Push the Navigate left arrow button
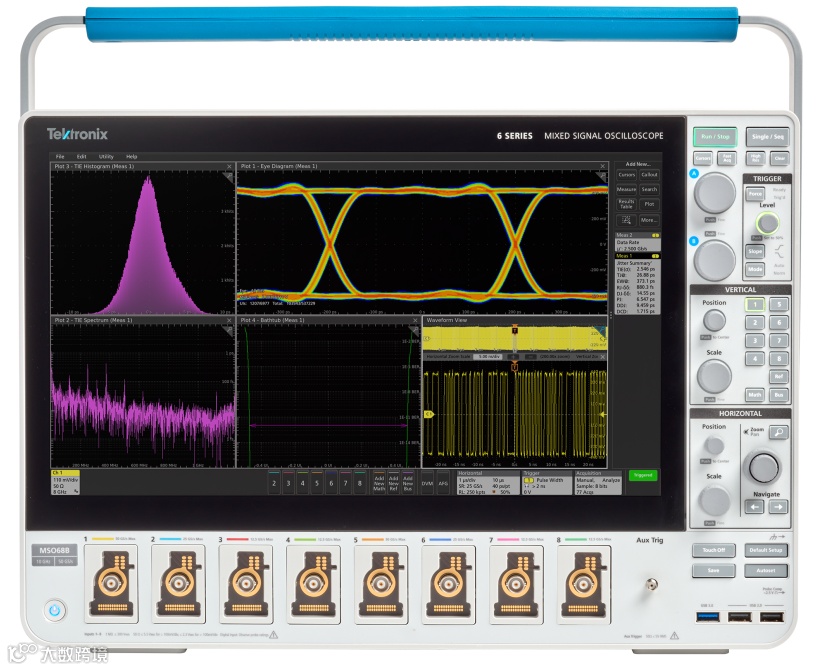Screen dimensions: 820x670 (x=754, y=507)
